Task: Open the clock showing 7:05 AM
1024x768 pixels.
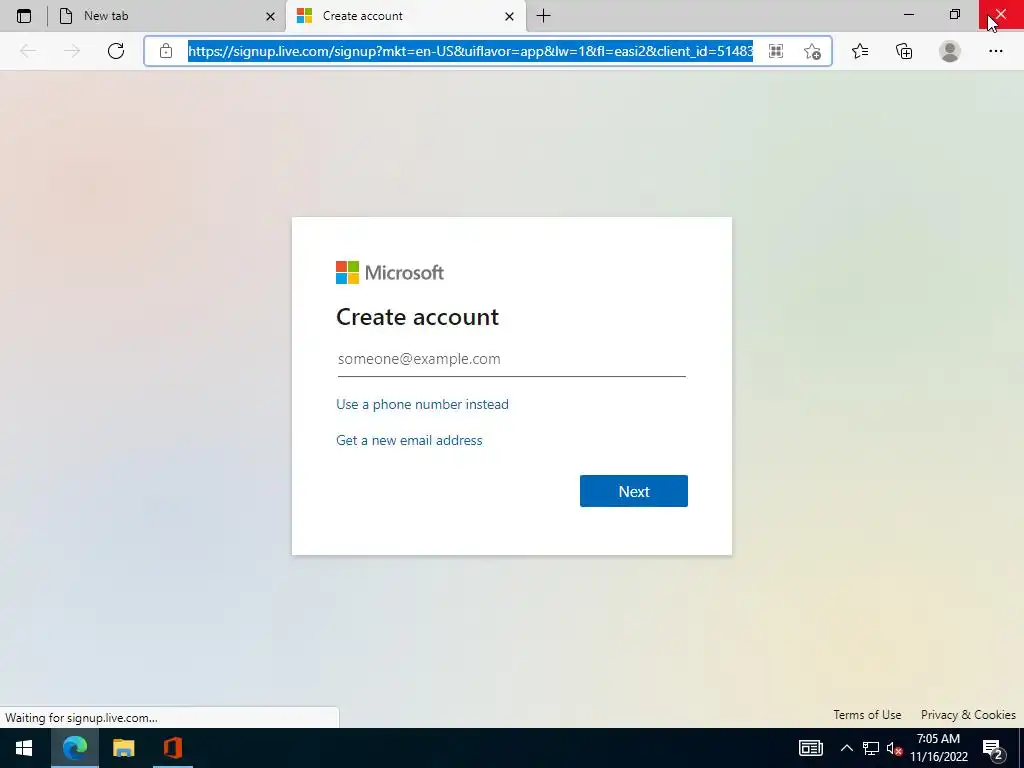Action: pos(938,748)
